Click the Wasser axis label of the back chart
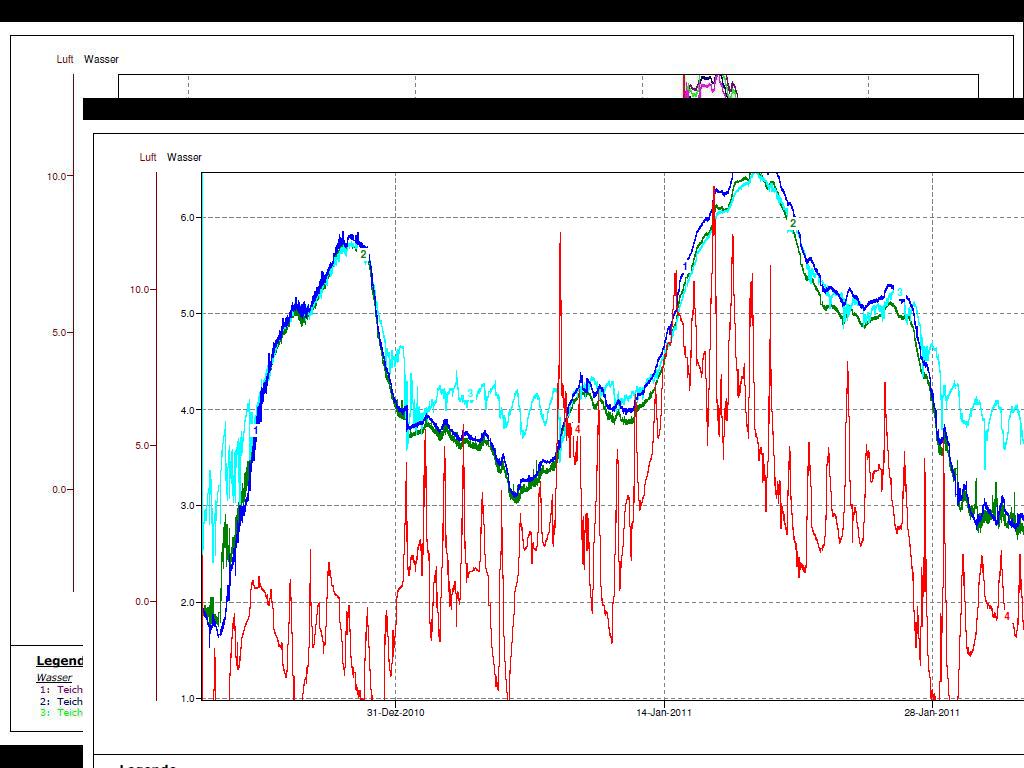Image resolution: width=1024 pixels, height=768 pixels. pos(101,59)
